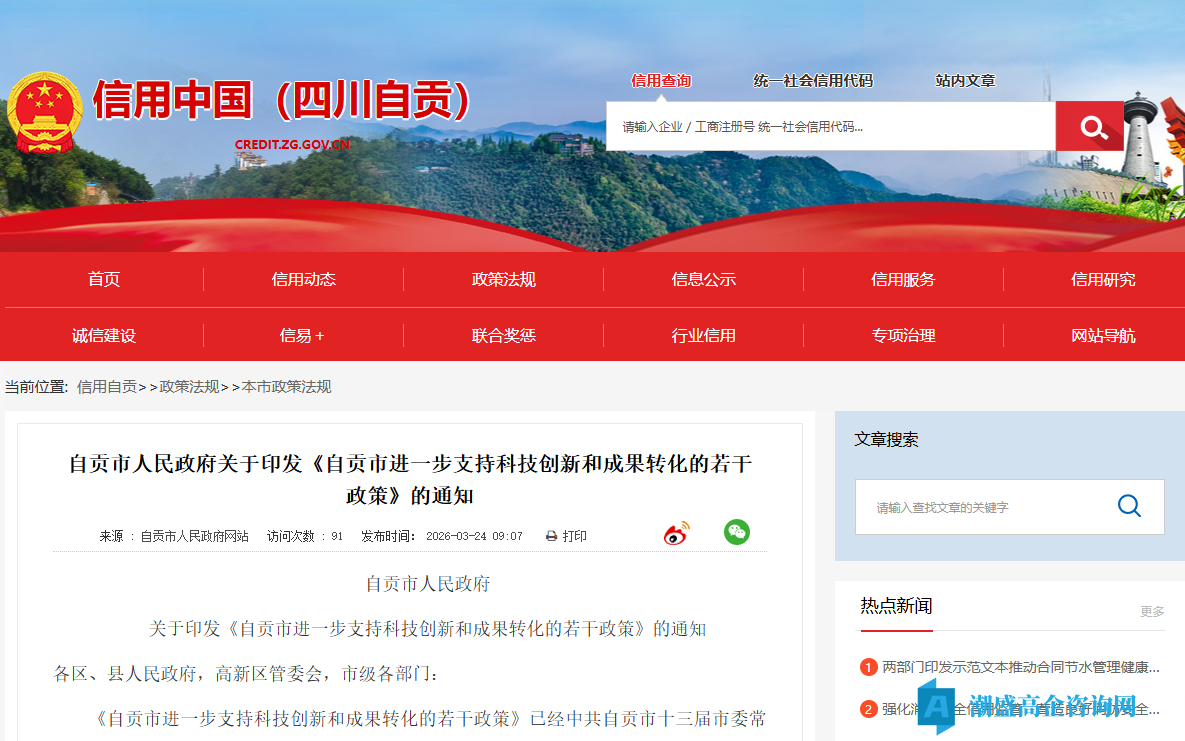This screenshot has width=1185, height=741.
Task: Open the 信息公示 section
Action: coord(703,280)
